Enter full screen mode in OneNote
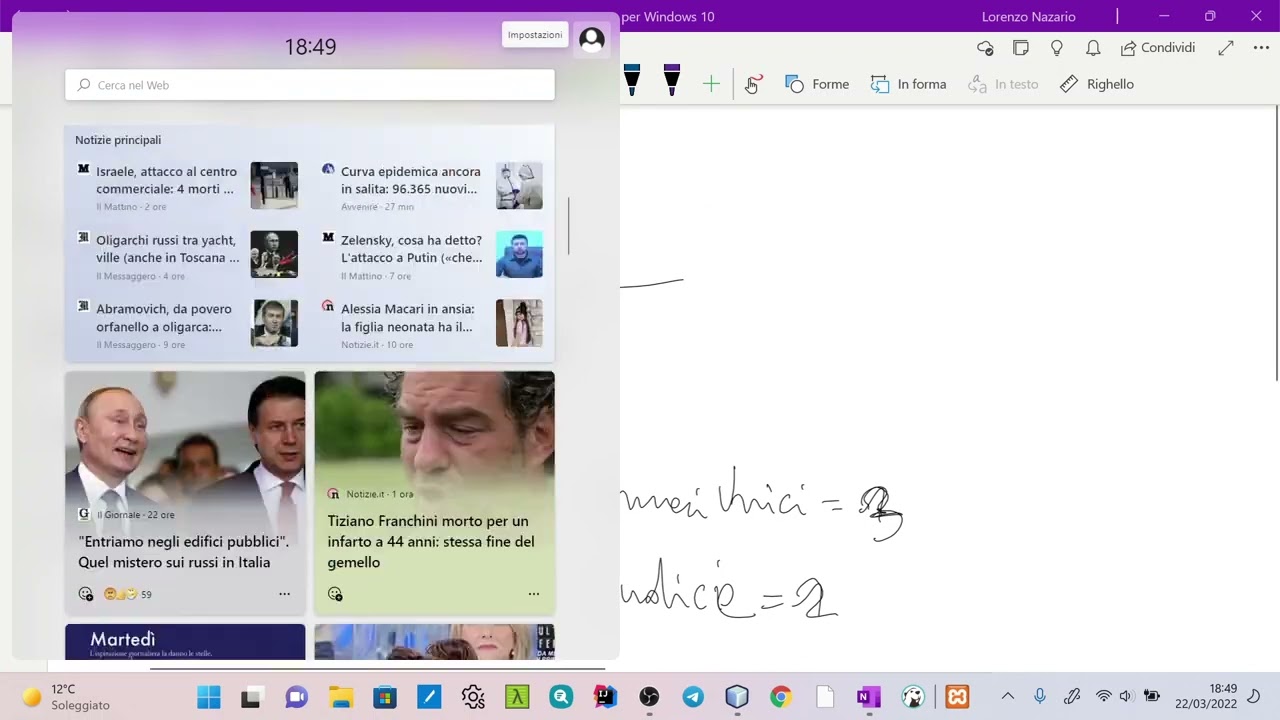The image size is (1280, 720). coord(1226,48)
